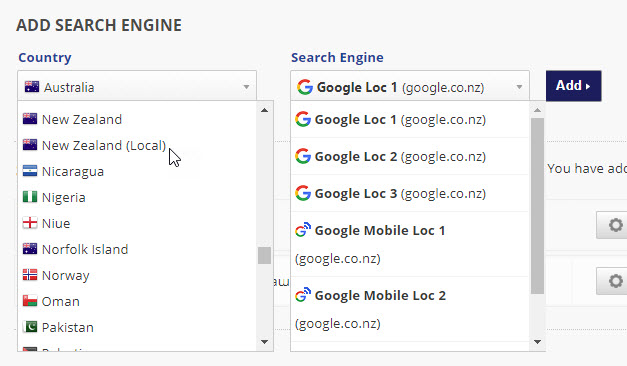
Task: Click the Norway flag icon
Action: pos(30,275)
